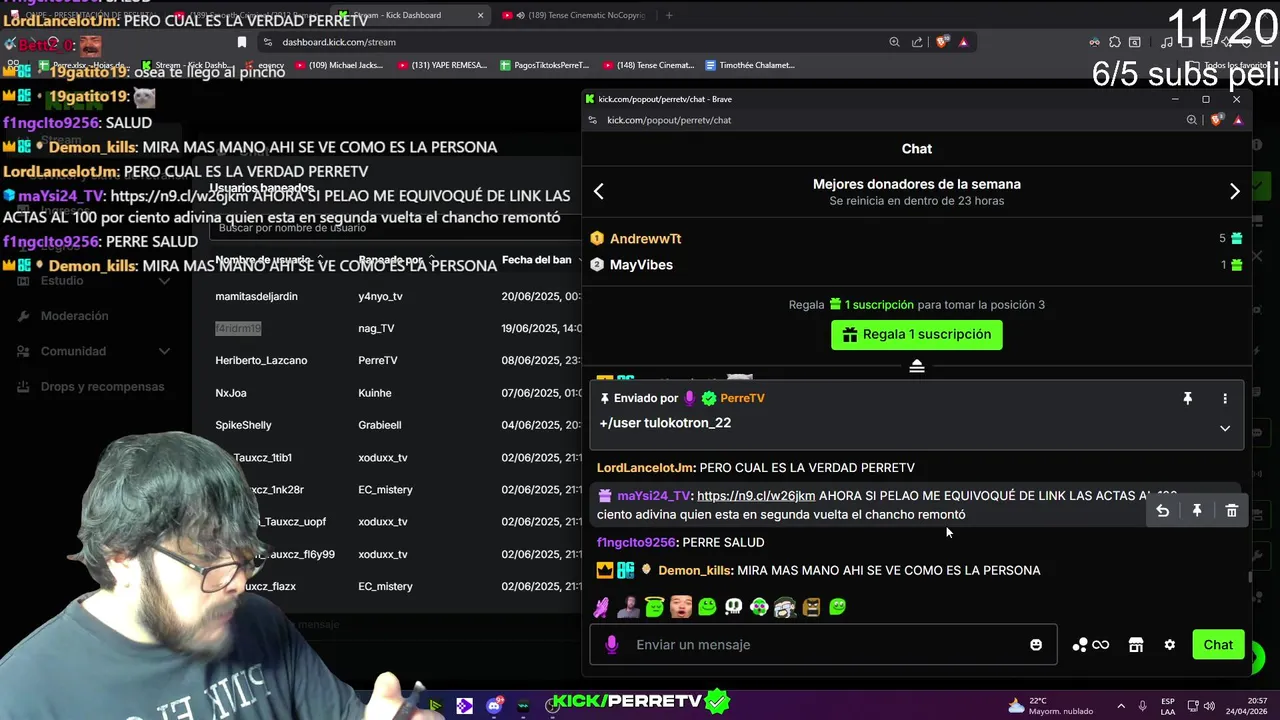Insert the green halo frog emote

tap(654, 606)
